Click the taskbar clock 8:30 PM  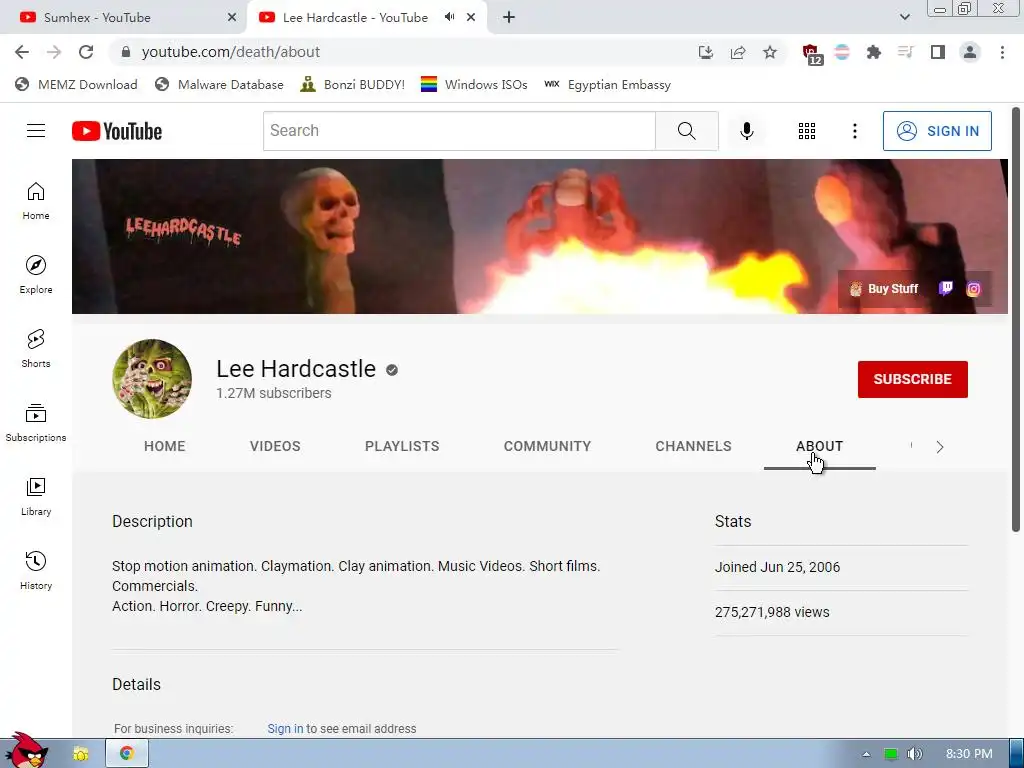click(x=969, y=754)
